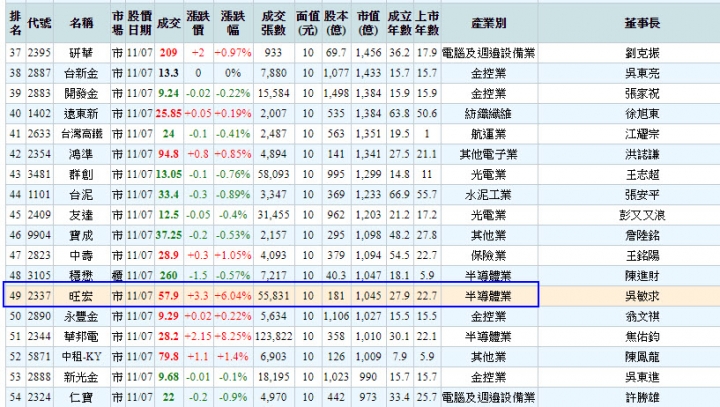Viewport: 720px width, 407px height.
Task: Select rank 54 cell
Action: (15, 397)
